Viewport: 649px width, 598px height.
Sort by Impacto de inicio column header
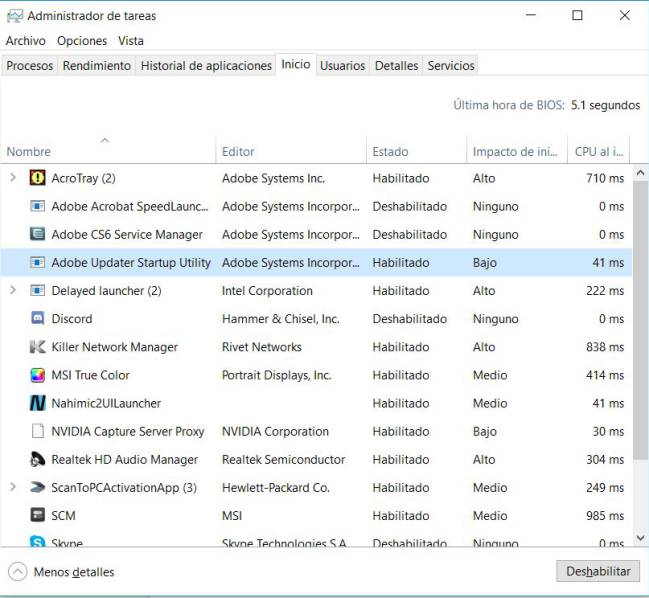coord(517,151)
